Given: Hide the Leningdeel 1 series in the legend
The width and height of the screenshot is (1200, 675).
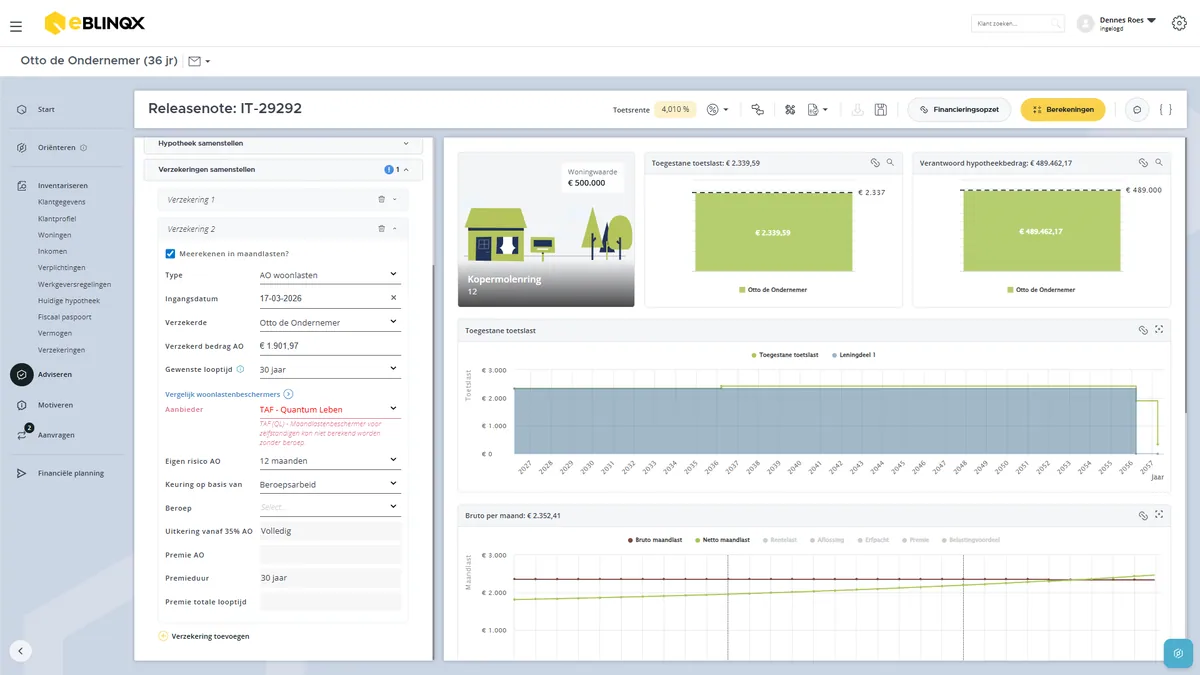Looking at the screenshot, I should pos(852,355).
